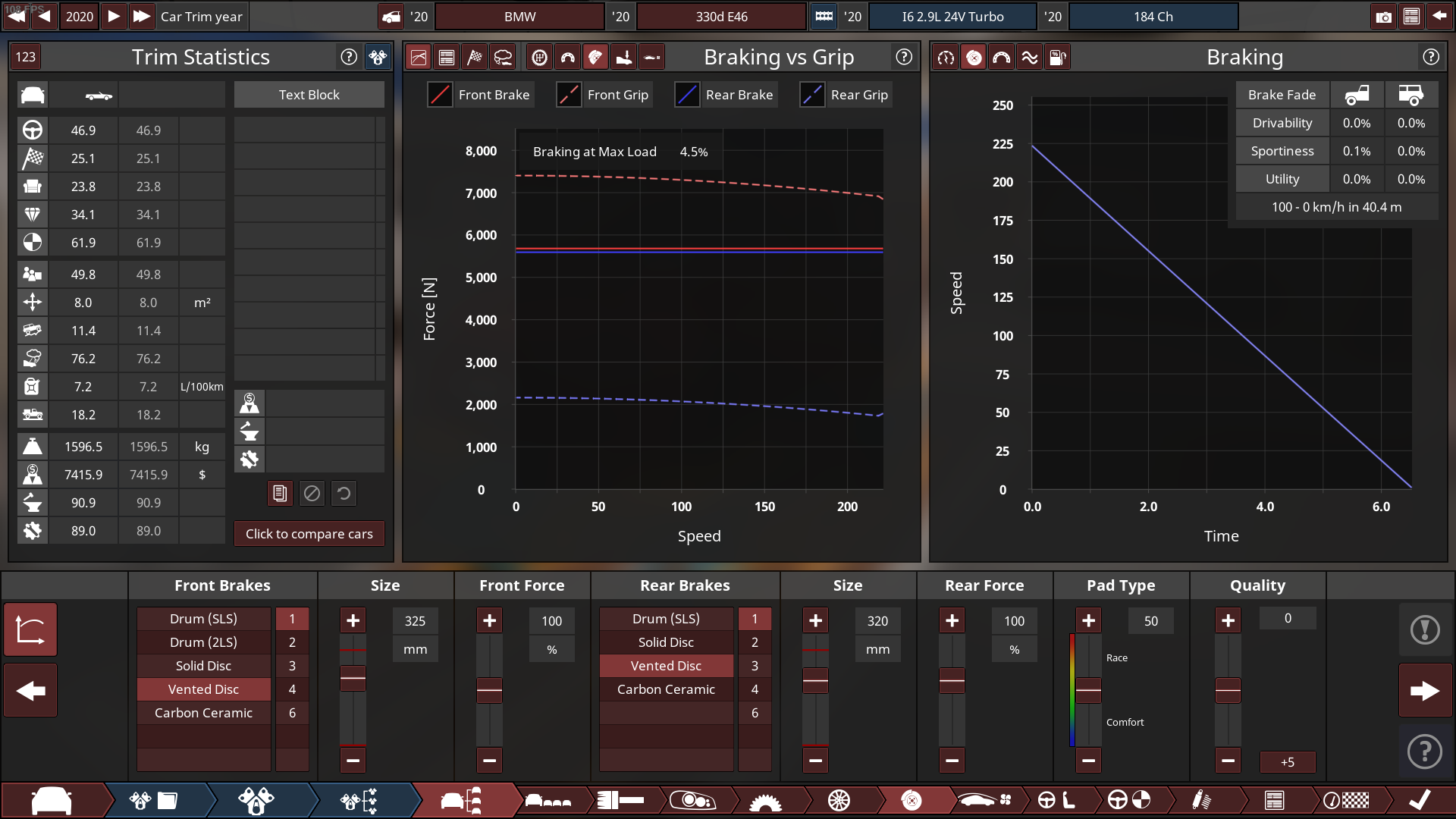Increase front brake size with plus

[x=353, y=620]
